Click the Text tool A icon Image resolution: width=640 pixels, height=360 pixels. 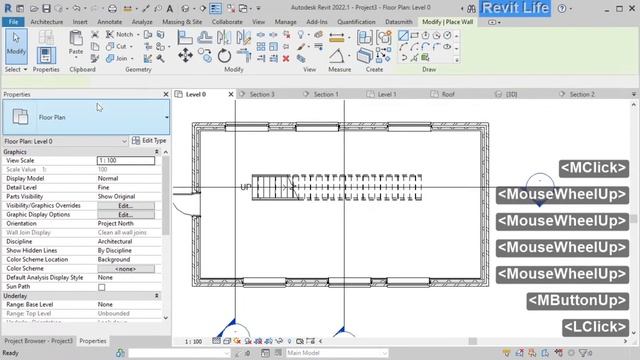(170, 8)
